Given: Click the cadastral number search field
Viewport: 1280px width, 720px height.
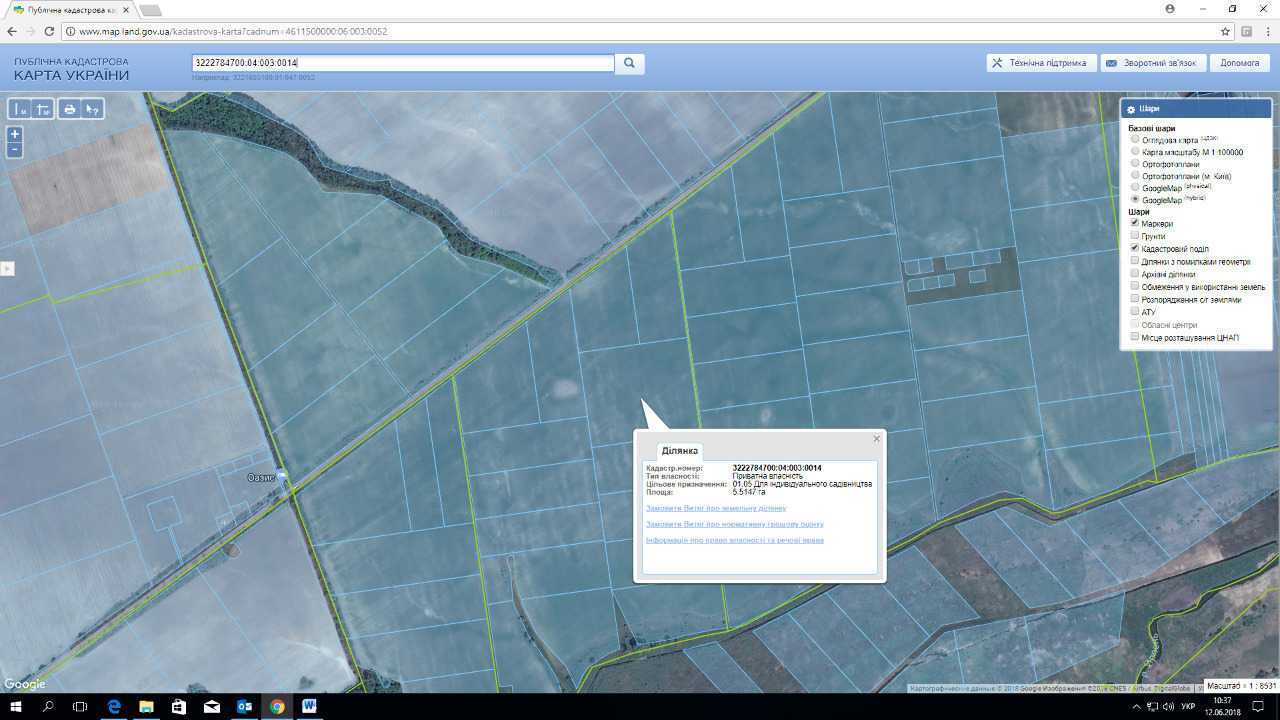Looking at the screenshot, I should click(402, 63).
